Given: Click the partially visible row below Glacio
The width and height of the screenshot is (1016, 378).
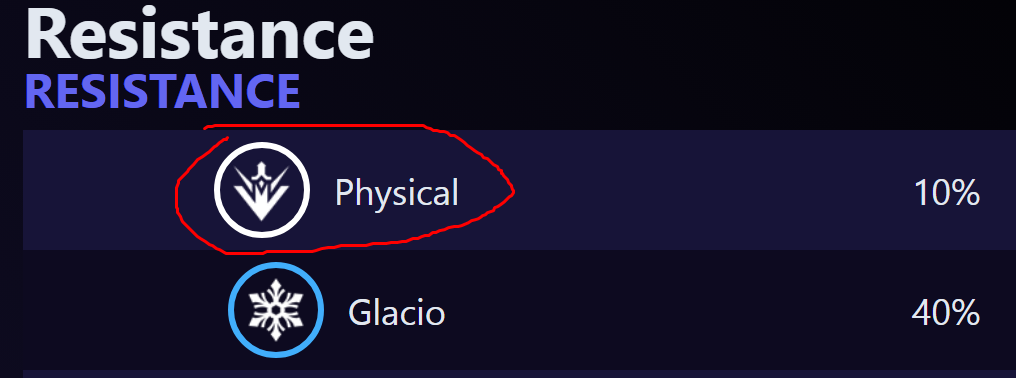Looking at the screenshot, I should (x=519, y=374).
